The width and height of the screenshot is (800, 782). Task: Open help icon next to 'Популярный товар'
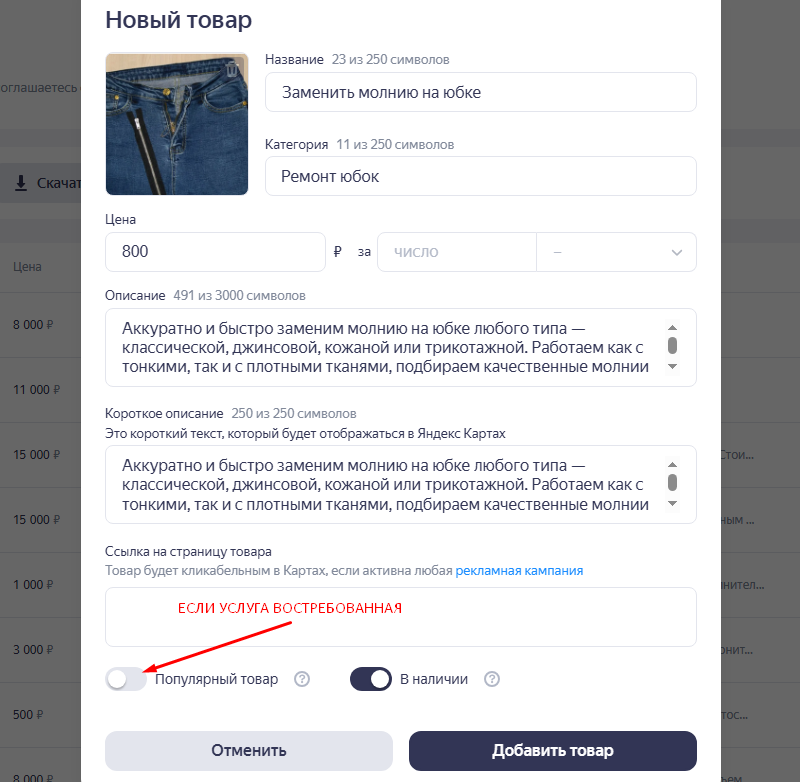click(302, 679)
